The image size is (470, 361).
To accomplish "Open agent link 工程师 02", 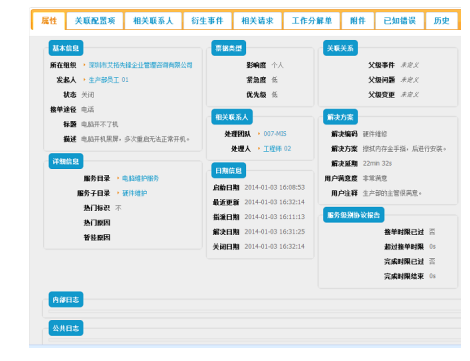I will coord(277,149).
